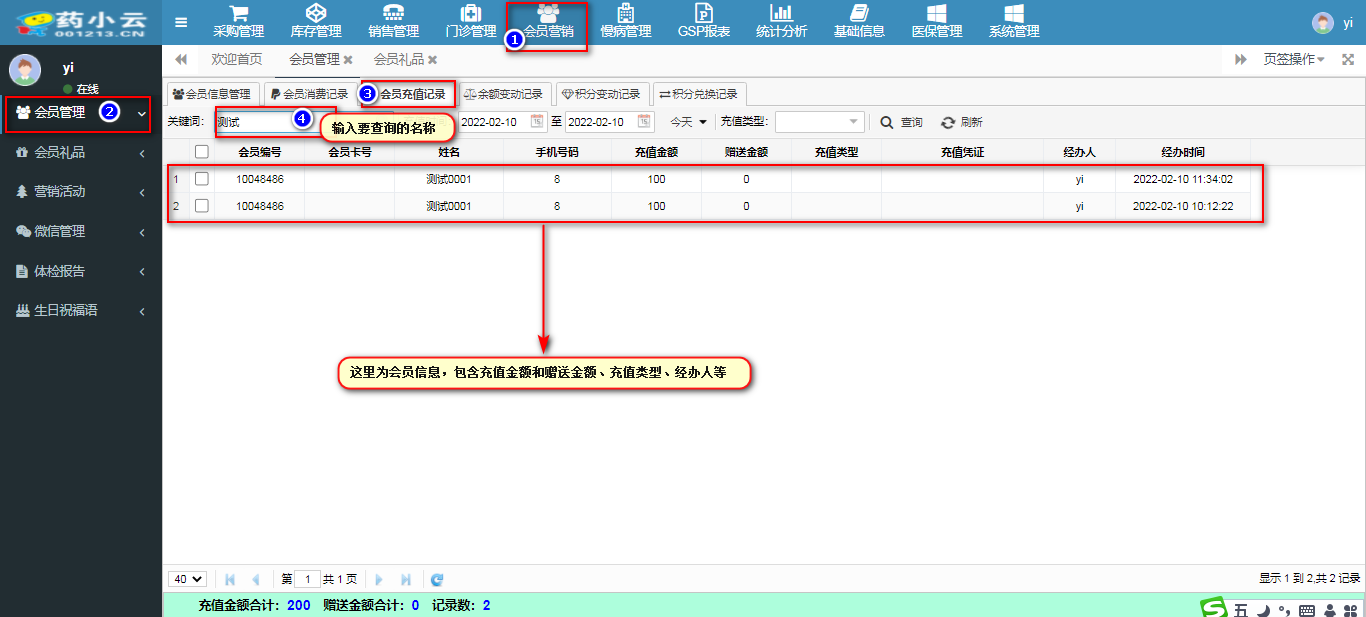Open 会员营销 member marketing module
The width and height of the screenshot is (1366, 617).
[x=548, y=22]
